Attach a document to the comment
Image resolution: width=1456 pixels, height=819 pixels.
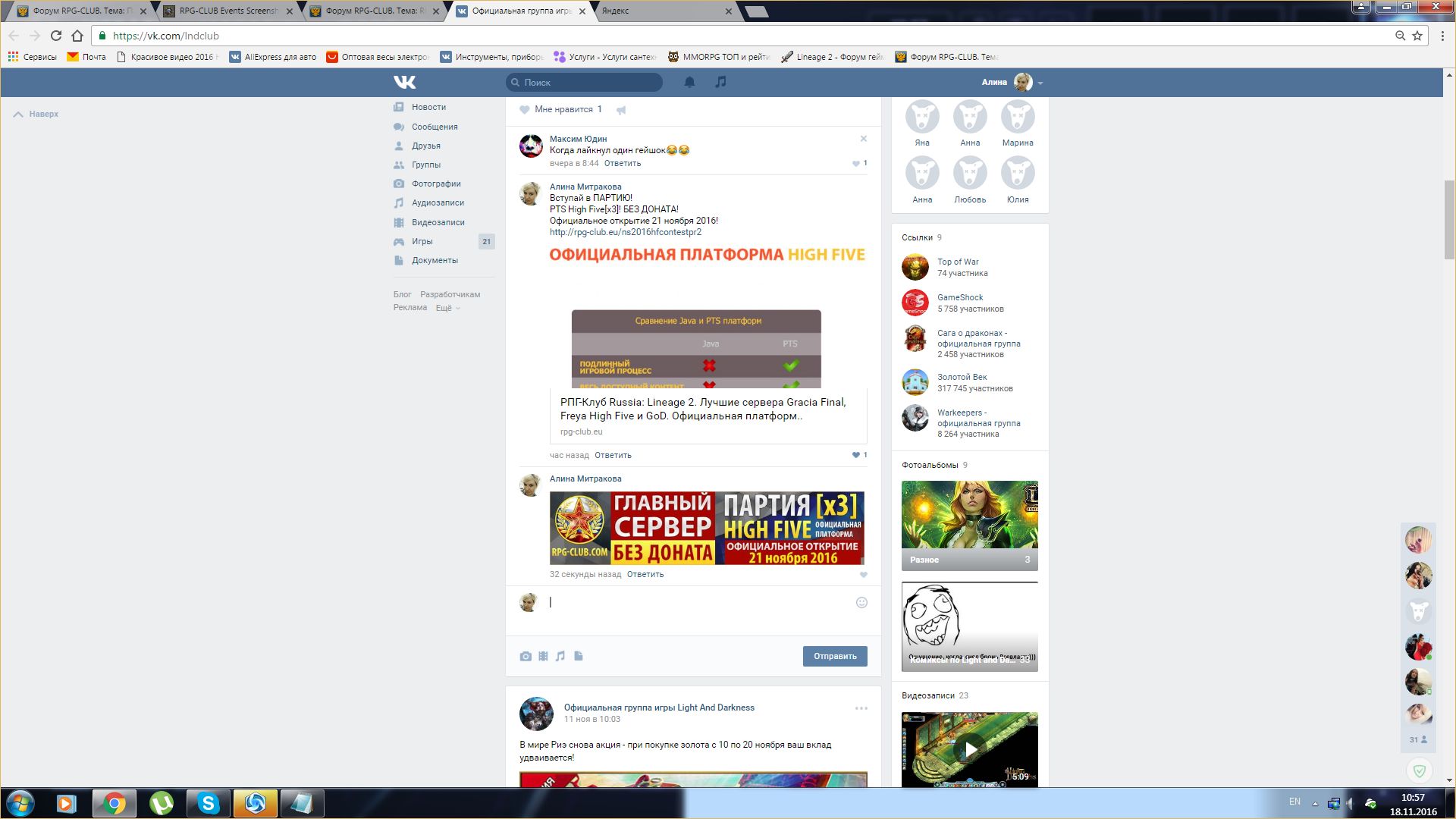pyautogui.click(x=579, y=657)
